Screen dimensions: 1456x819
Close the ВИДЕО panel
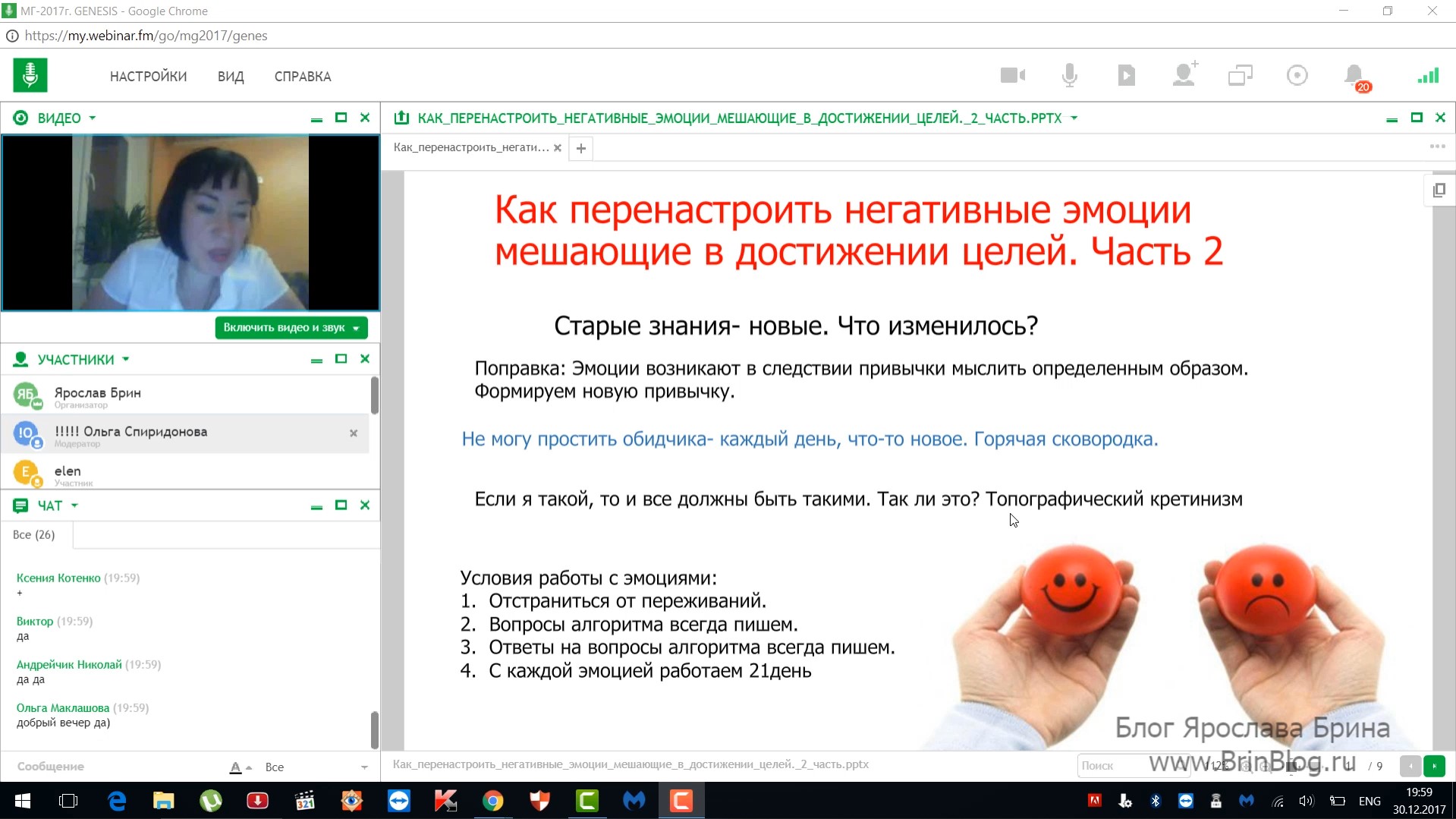tap(365, 118)
